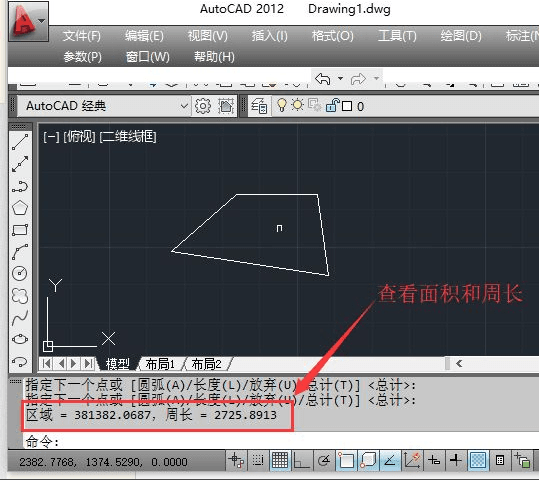The height and width of the screenshot is (480, 539).
Task: Open the undo history dropdown arrow
Action: point(340,78)
